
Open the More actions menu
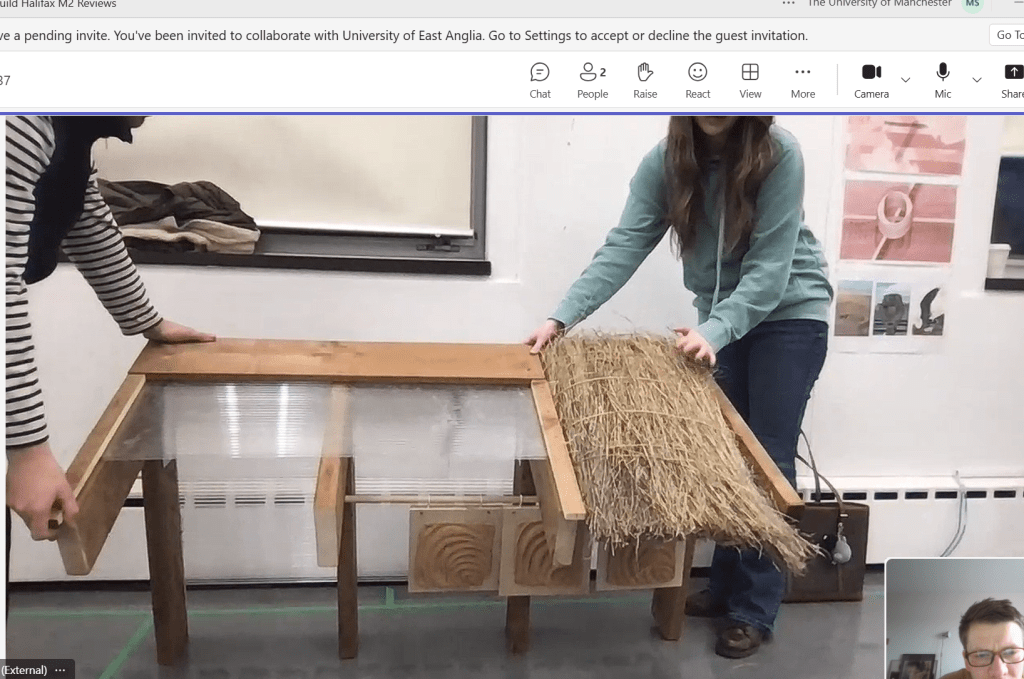[802, 80]
